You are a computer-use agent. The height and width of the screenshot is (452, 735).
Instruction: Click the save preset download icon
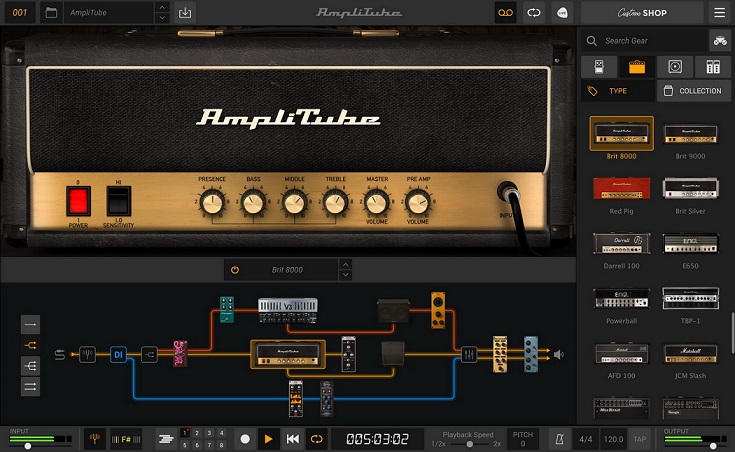coord(185,13)
